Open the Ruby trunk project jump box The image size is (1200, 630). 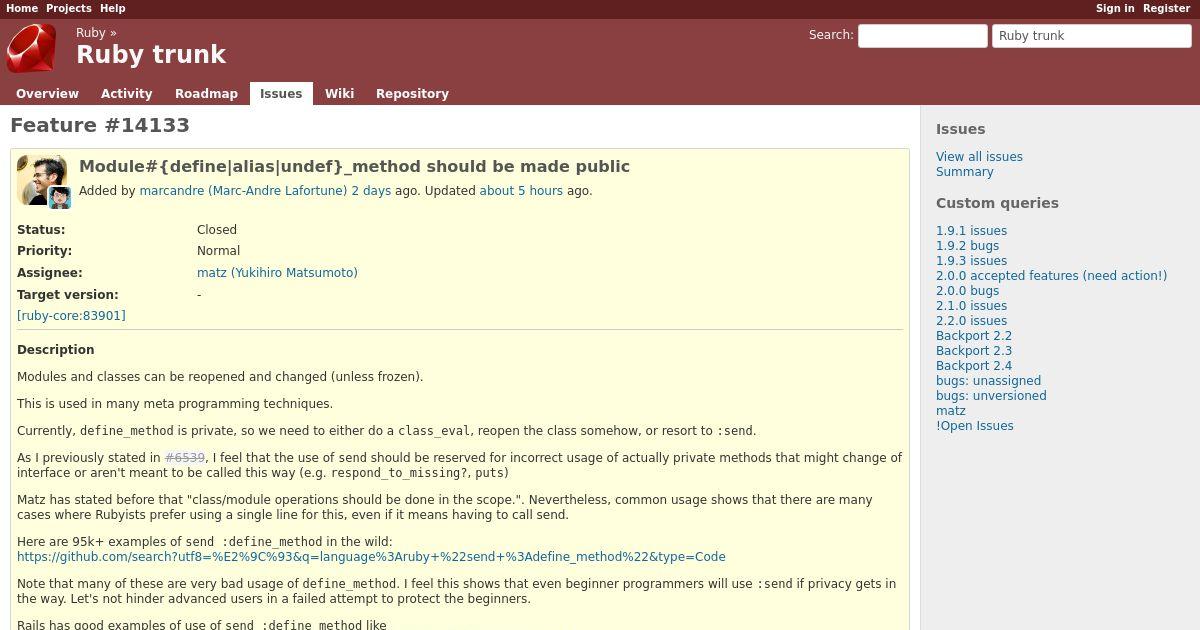pyautogui.click(x=1092, y=35)
